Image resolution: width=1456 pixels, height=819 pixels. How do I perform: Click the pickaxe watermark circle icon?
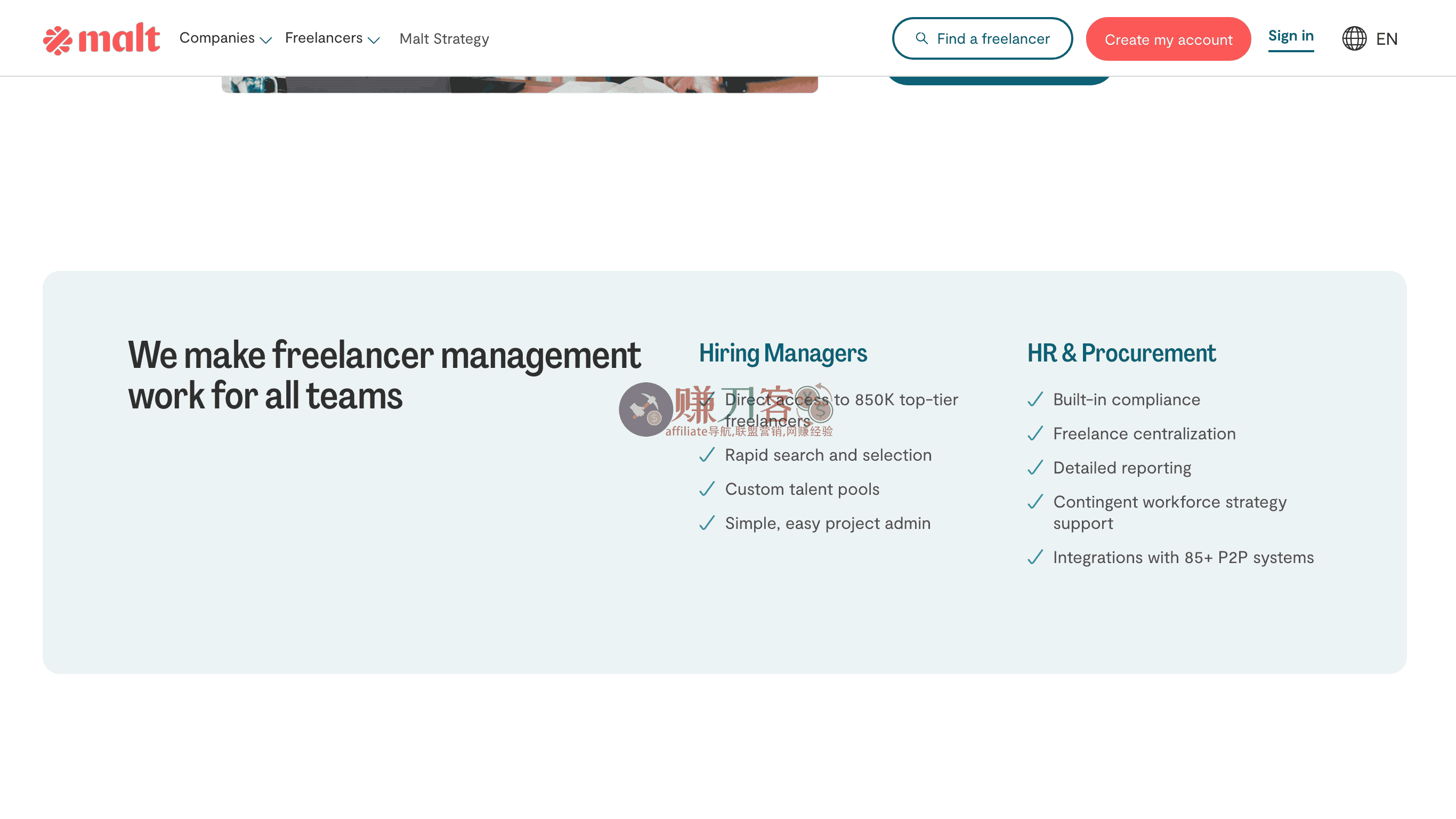tap(645, 409)
